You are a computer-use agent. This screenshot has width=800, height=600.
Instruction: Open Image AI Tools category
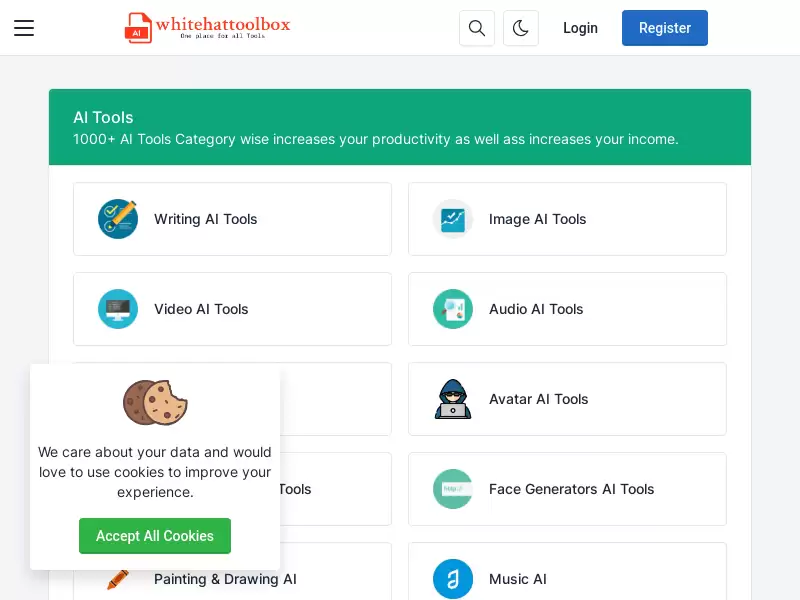tap(567, 219)
